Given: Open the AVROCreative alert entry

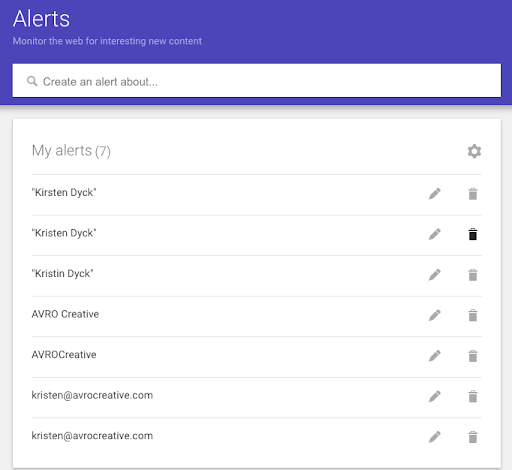Looking at the screenshot, I should coord(257,357).
